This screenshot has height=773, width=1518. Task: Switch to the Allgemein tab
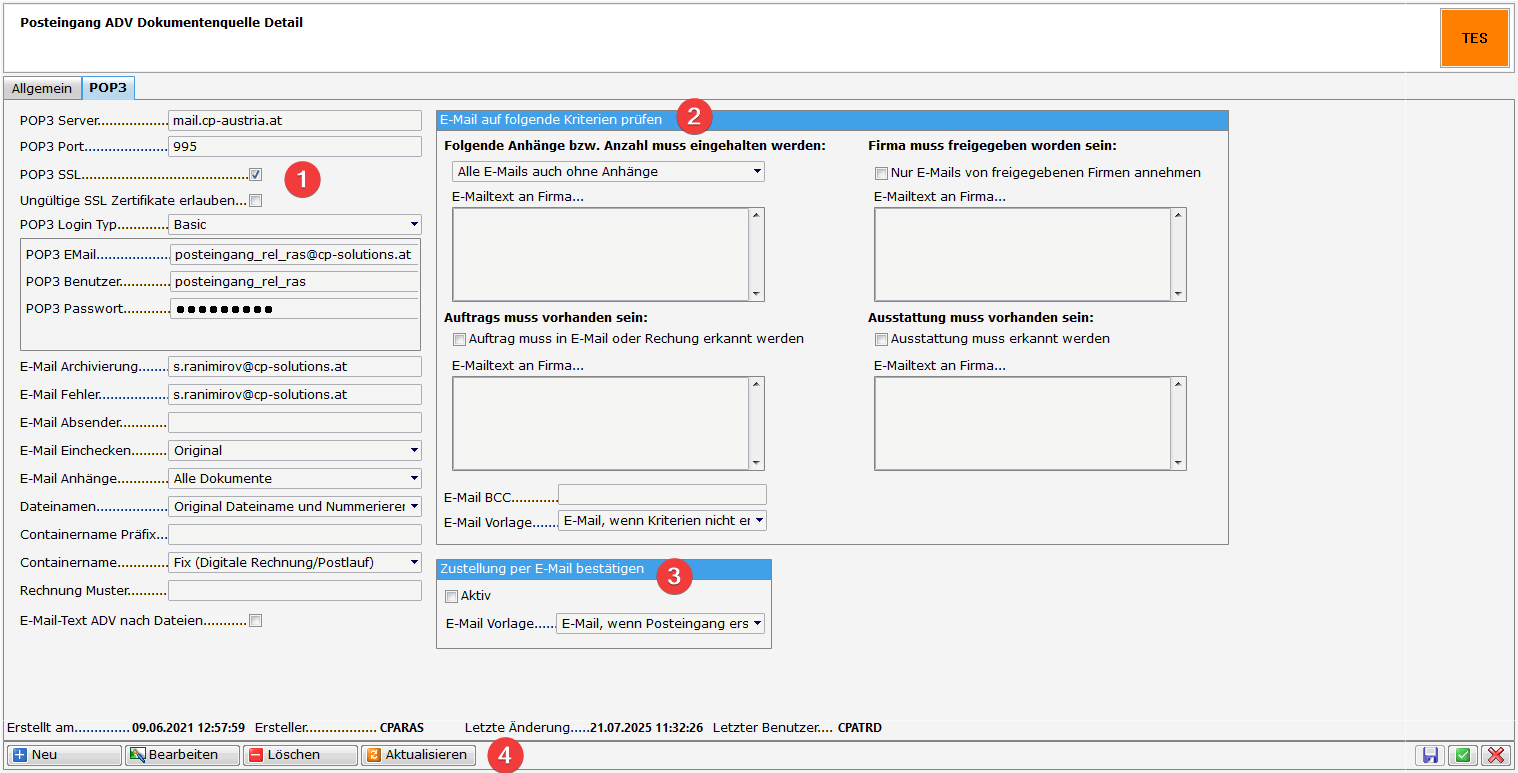point(42,88)
